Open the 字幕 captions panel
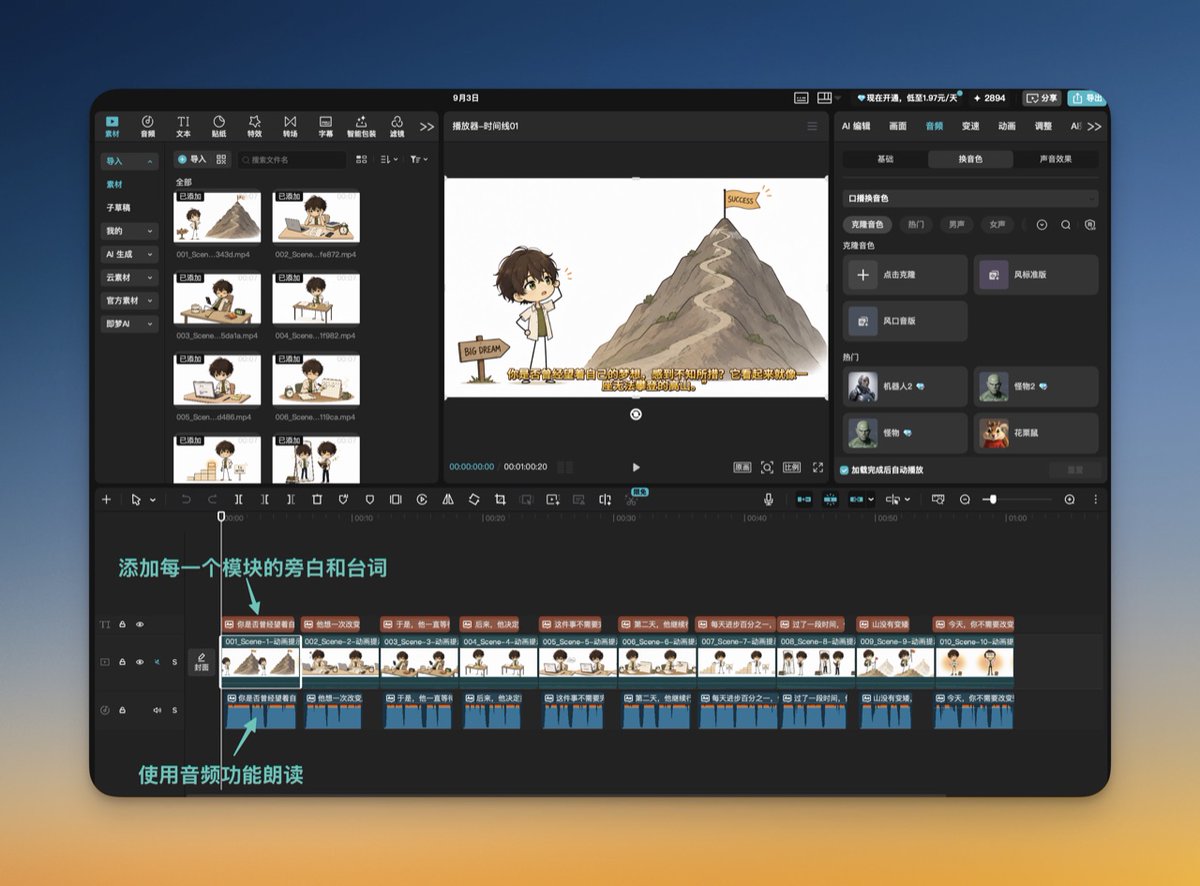Image resolution: width=1200 pixels, height=886 pixels. pyautogui.click(x=325, y=126)
